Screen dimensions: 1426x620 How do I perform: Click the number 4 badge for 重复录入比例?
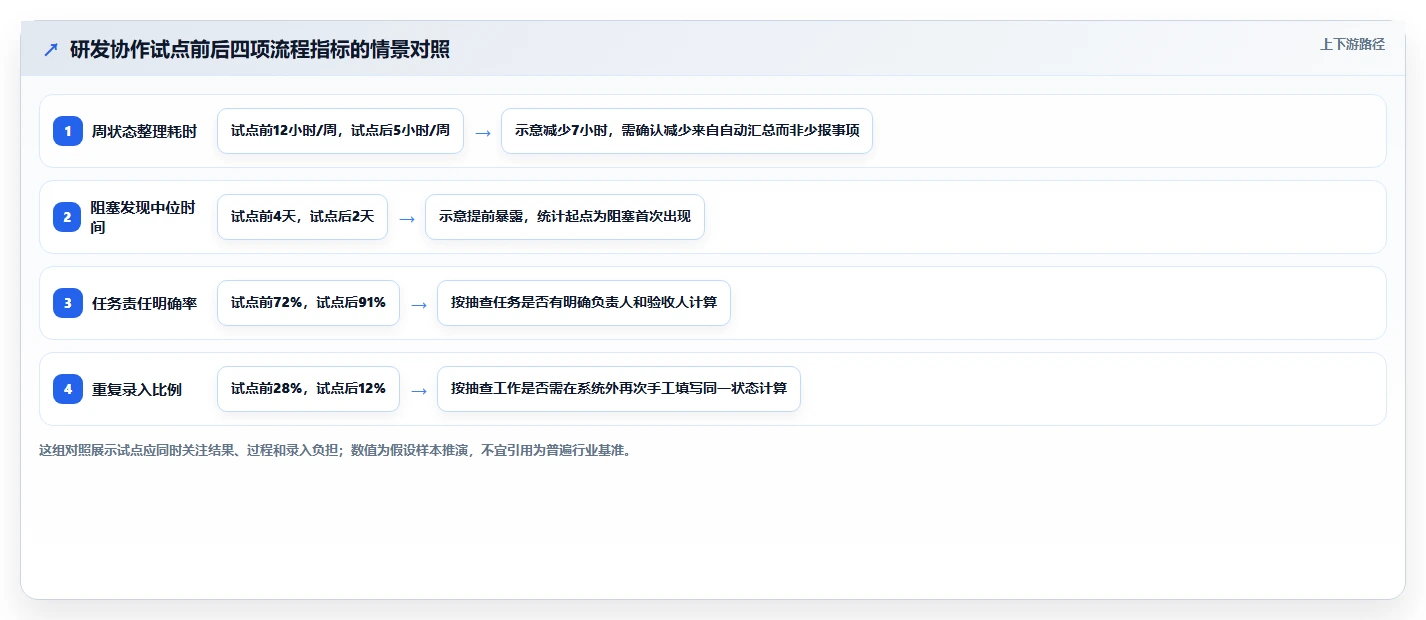point(68,389)
